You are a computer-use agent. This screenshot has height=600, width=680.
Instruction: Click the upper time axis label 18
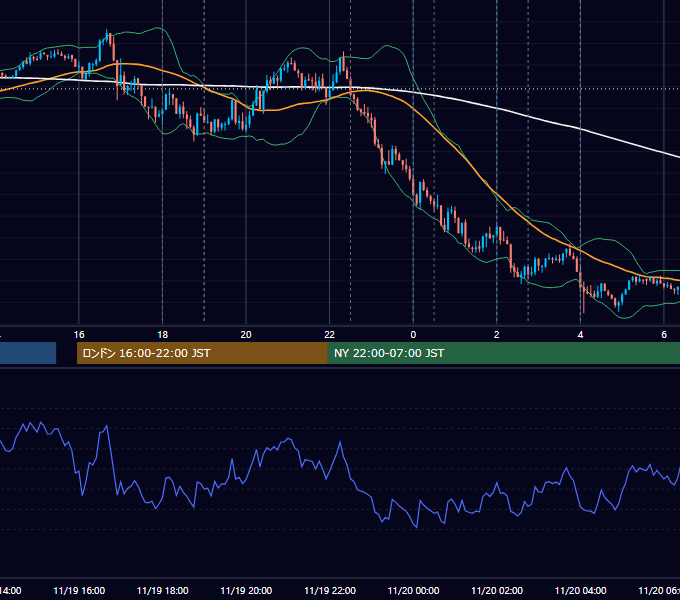(x=163, y=335)
